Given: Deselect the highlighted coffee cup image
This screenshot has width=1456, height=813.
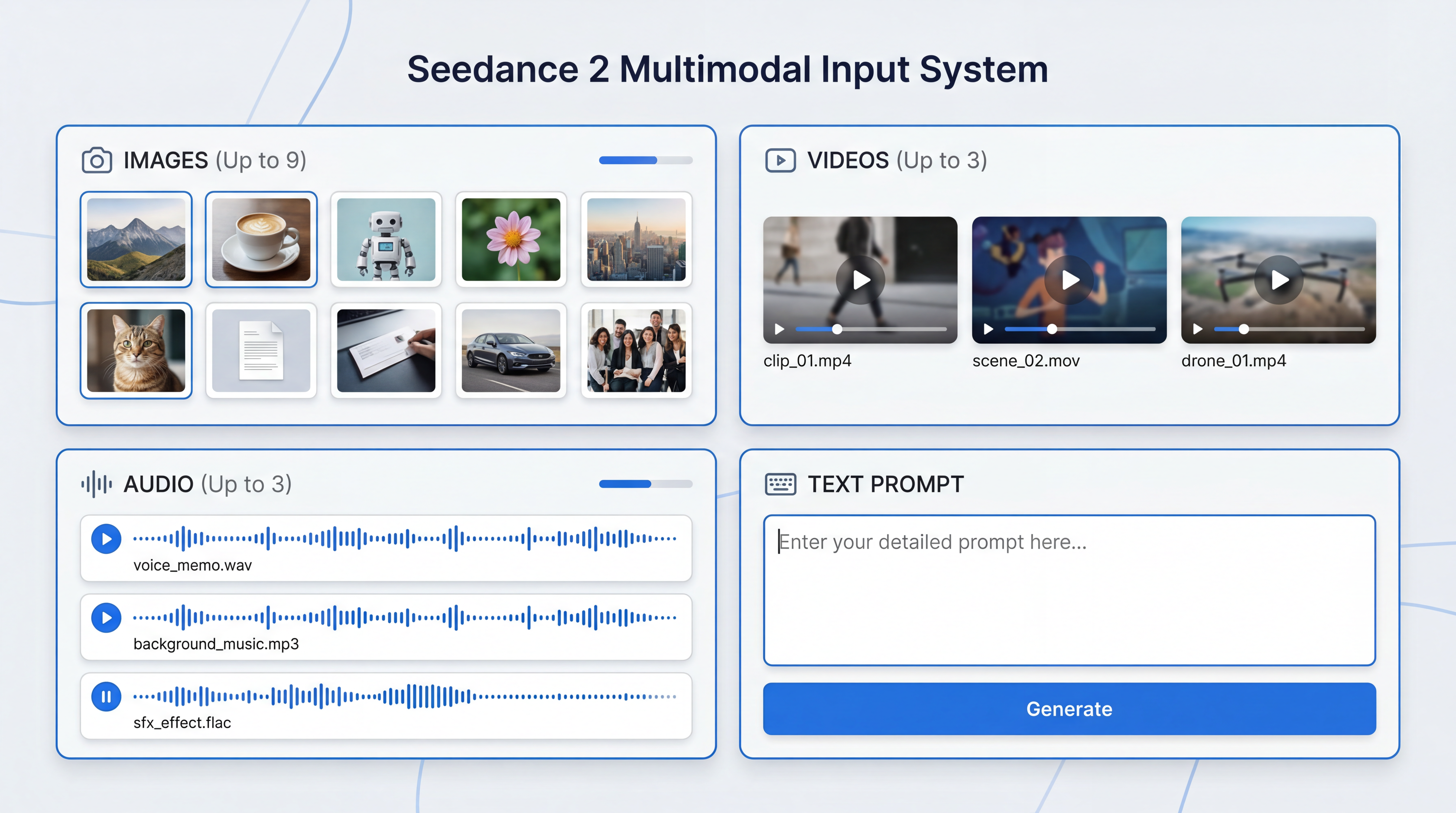Looking at the screenshot, I should click(261, 240).
